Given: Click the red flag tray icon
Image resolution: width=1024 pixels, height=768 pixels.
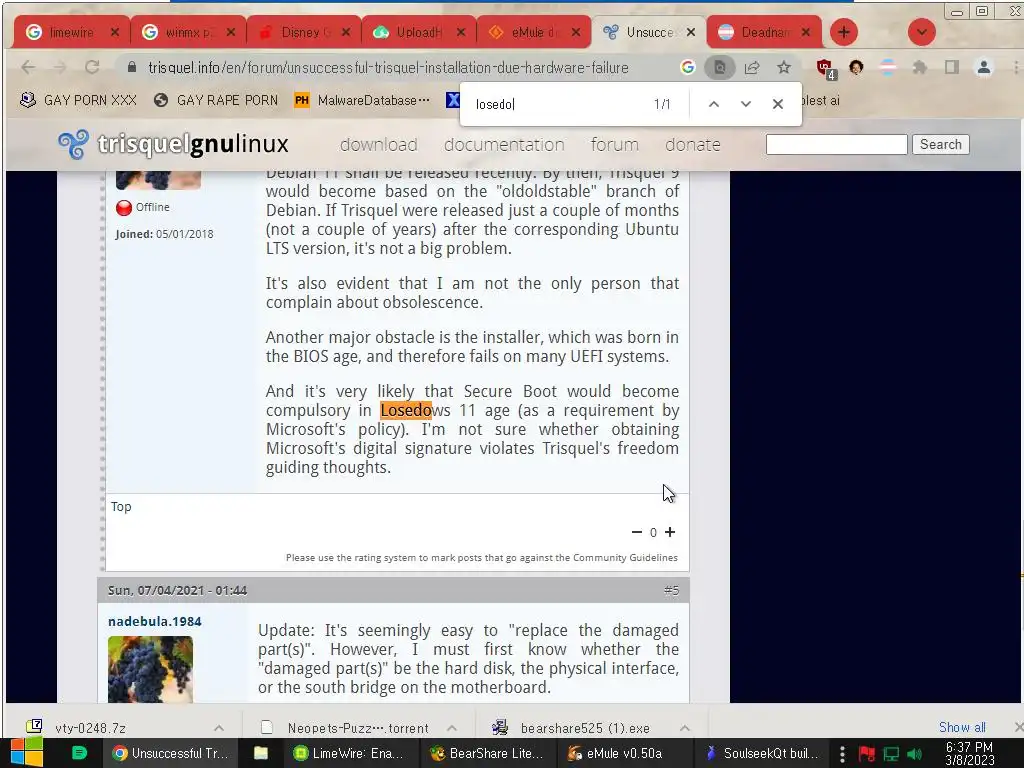Looking at the screenshot, I should (867, 754).
